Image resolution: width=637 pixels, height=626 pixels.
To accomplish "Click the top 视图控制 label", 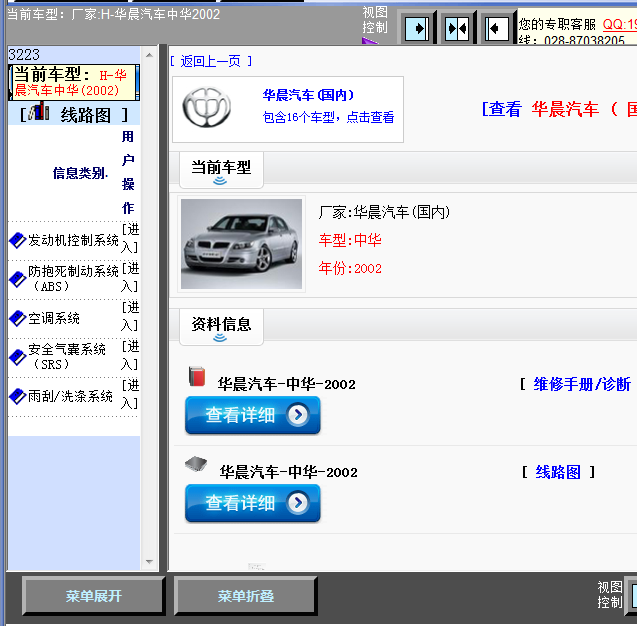I will pyautogui.click(x=375, y=19).
